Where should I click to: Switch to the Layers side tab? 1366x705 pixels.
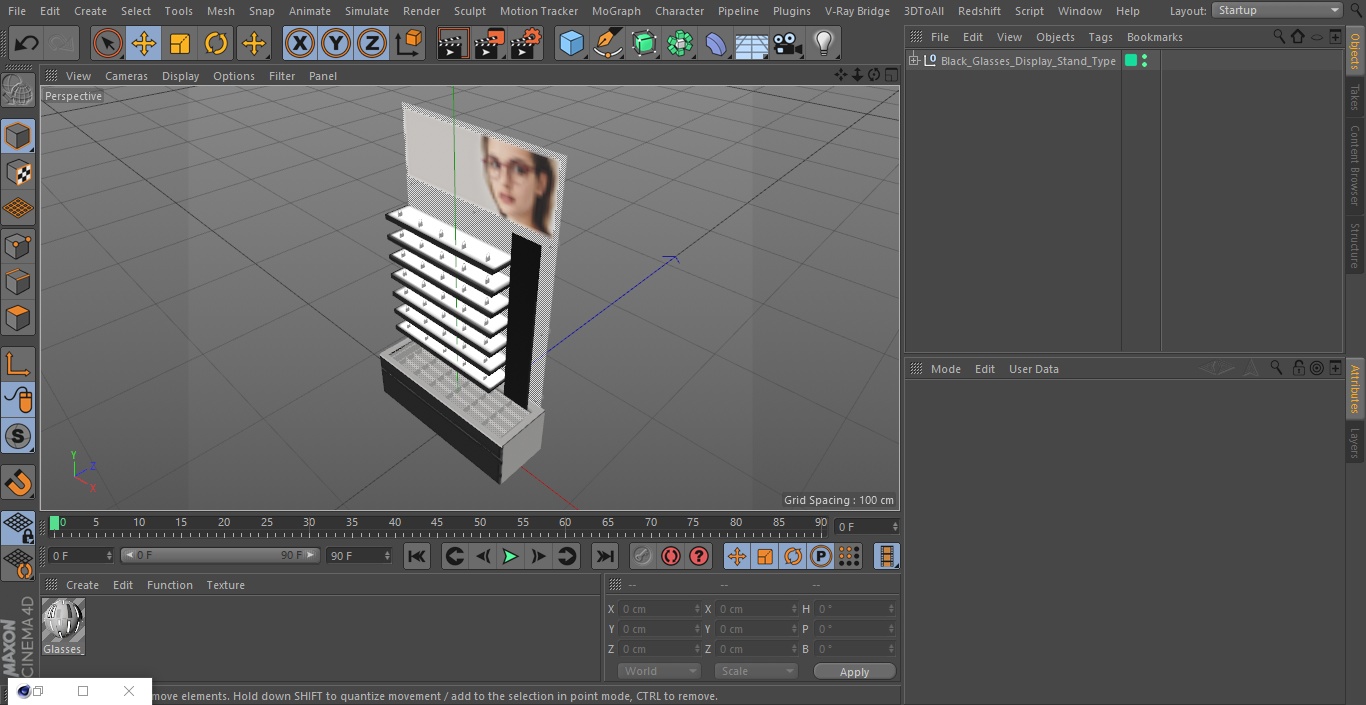1355,443
